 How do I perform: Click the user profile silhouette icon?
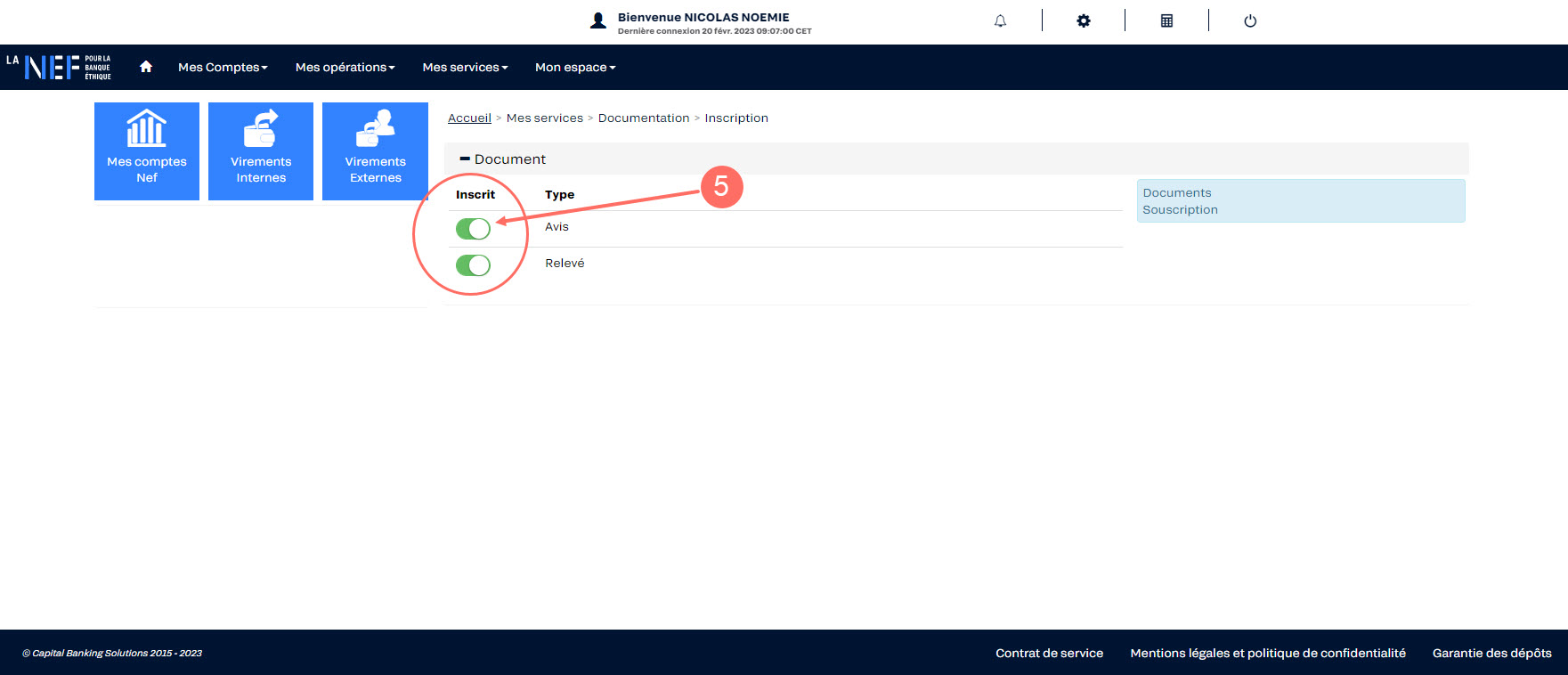click(x=598, y=21)
